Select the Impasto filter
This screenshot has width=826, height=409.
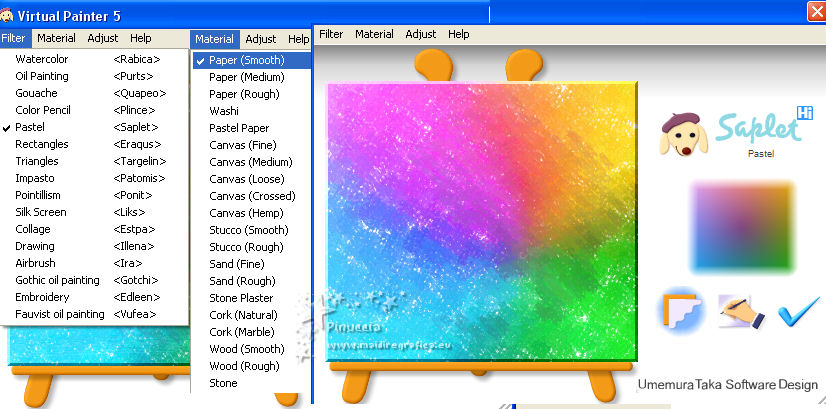pyautogui.click(x=94, y=178)
